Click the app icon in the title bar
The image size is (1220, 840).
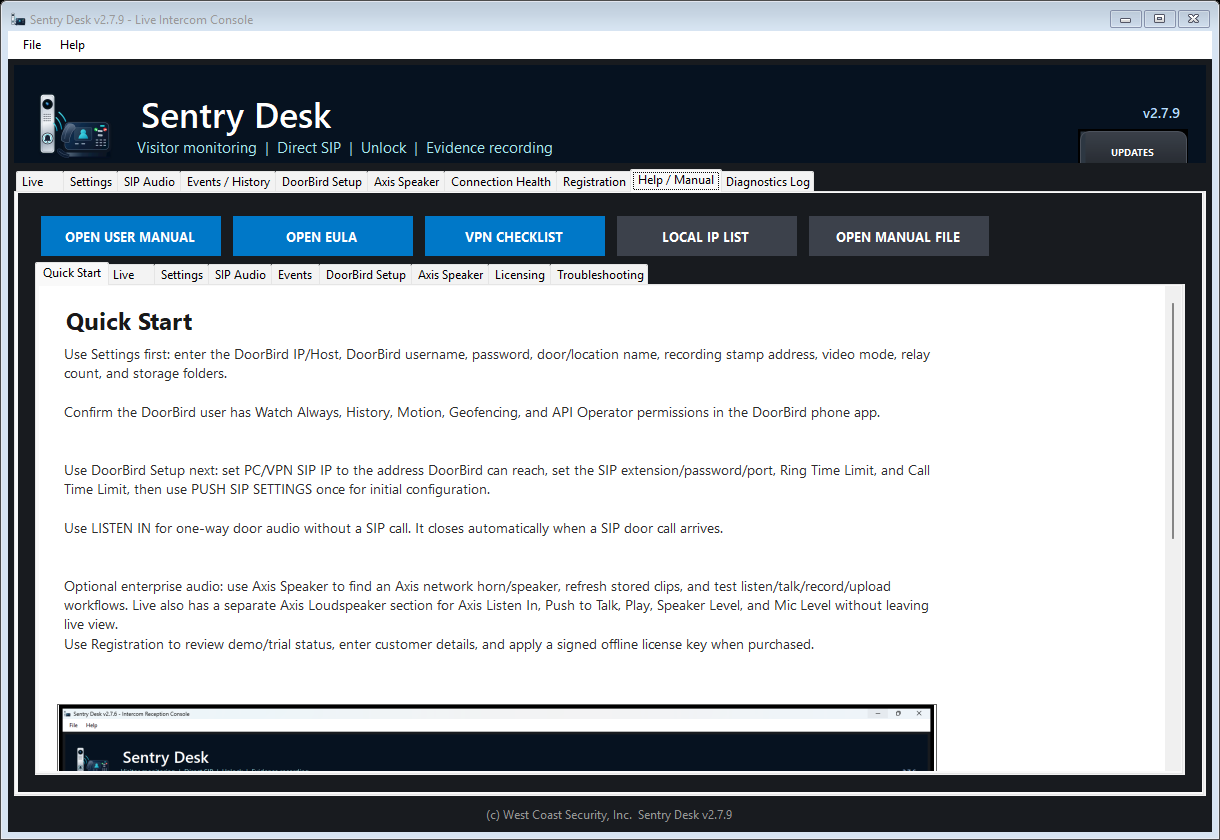[18, 19]
